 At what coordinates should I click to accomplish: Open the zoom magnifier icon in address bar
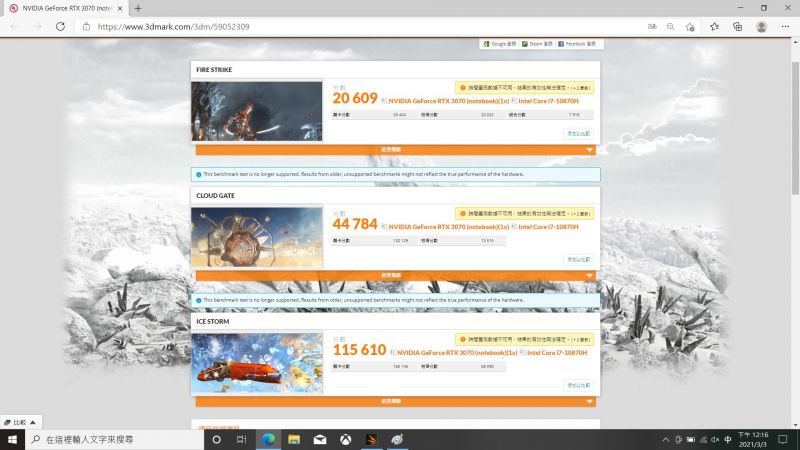(670, 27)
